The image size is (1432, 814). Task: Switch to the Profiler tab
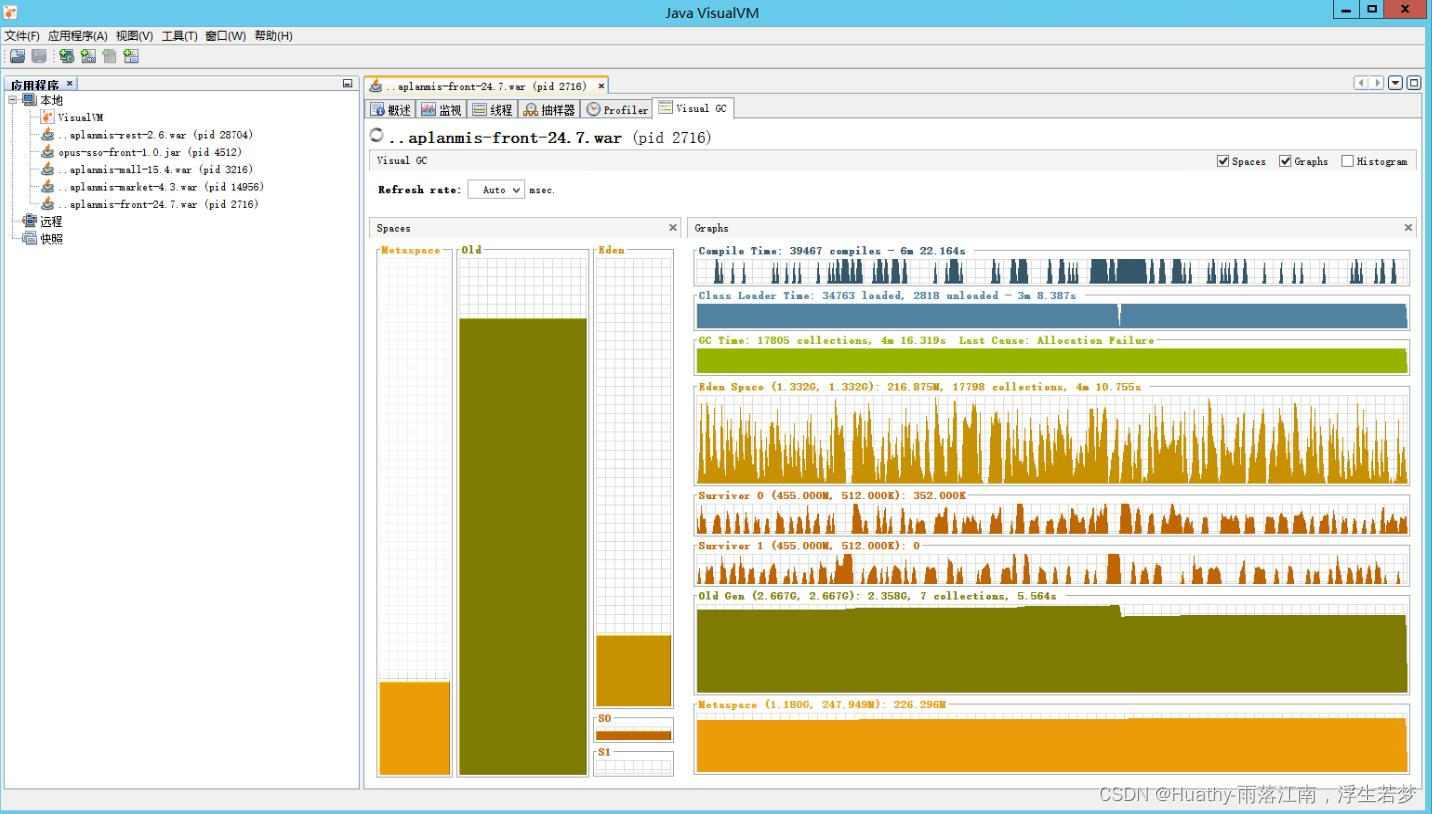pos(617,110)
